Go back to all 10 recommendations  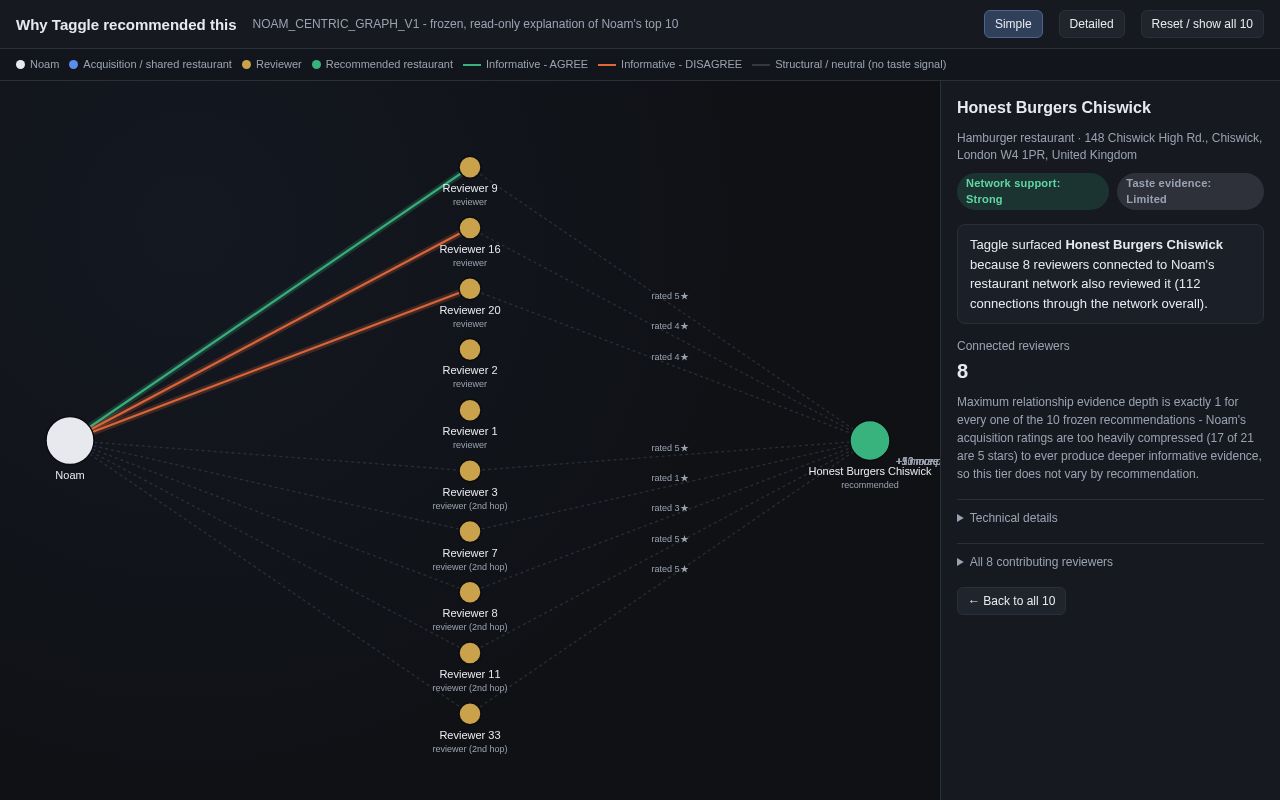click(x=1011, y=601)
